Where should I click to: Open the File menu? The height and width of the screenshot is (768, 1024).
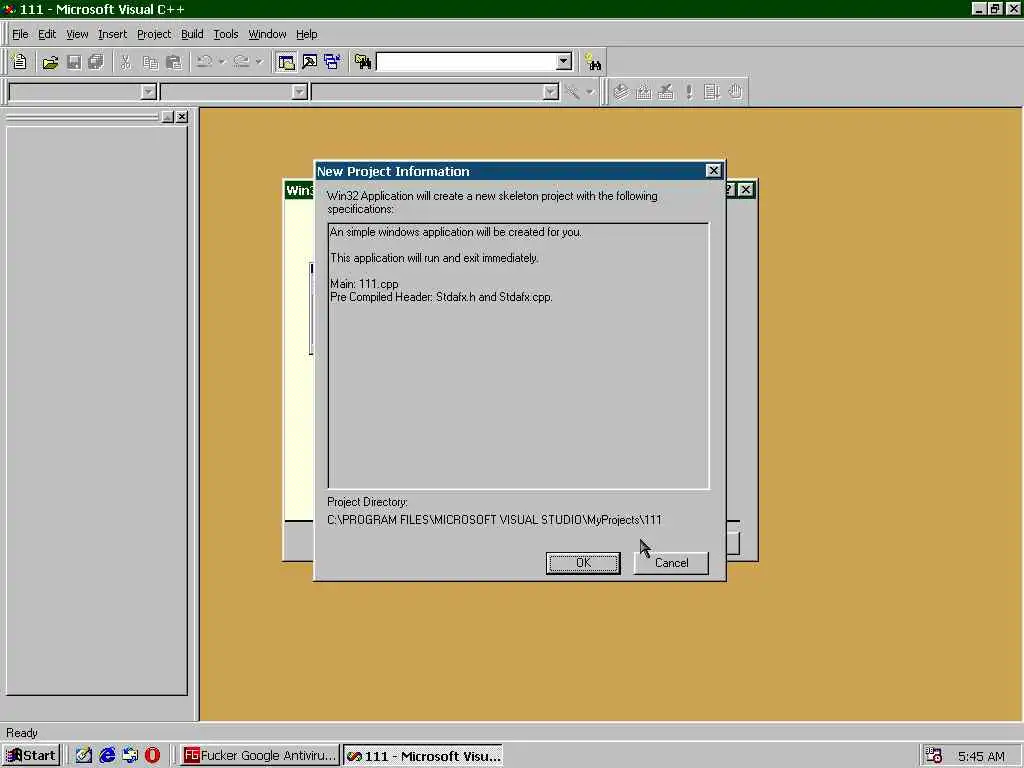pos(20,34)
